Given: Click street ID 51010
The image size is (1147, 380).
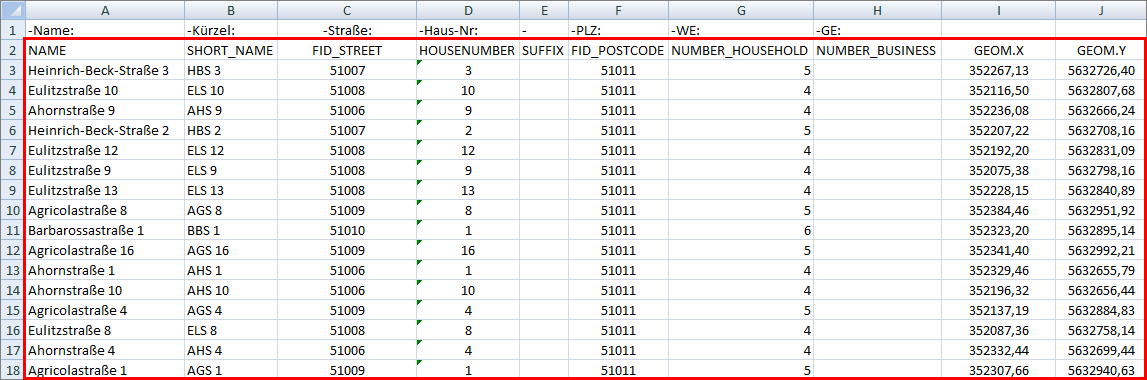Looking at the screenshot, I should (x=347, y=230).
